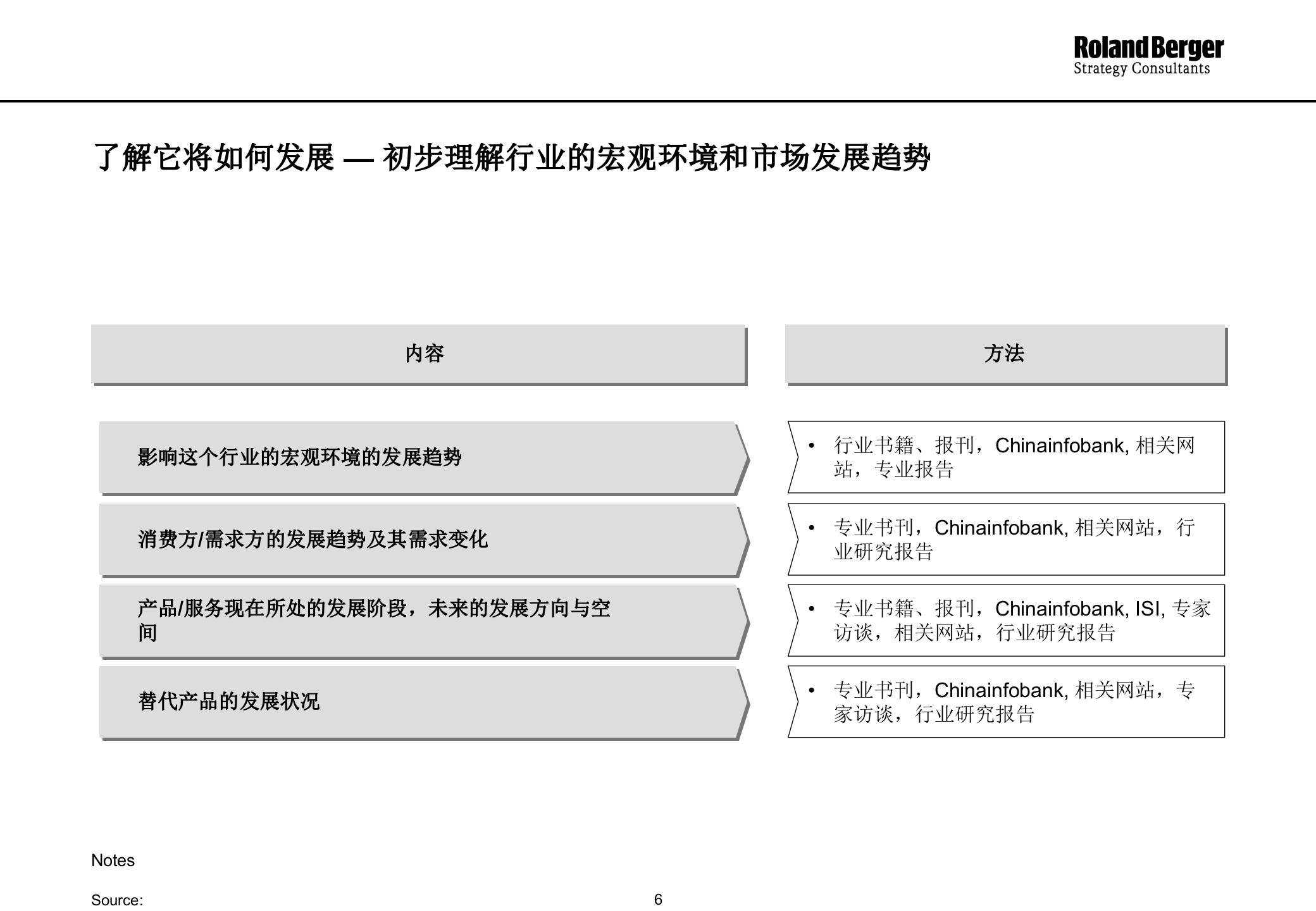The width and height of the screenshot is (1316, 911).
Task: Click the horizontal divider line under the logo
Action: 658,99
